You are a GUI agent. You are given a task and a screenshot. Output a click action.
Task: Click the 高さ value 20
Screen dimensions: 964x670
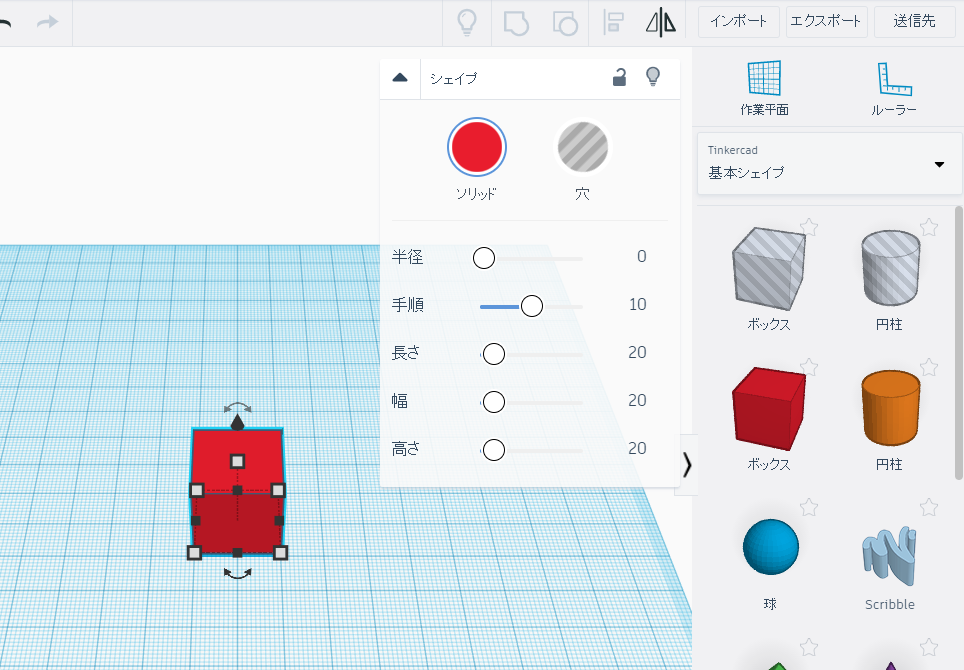[x=638, y=448]
